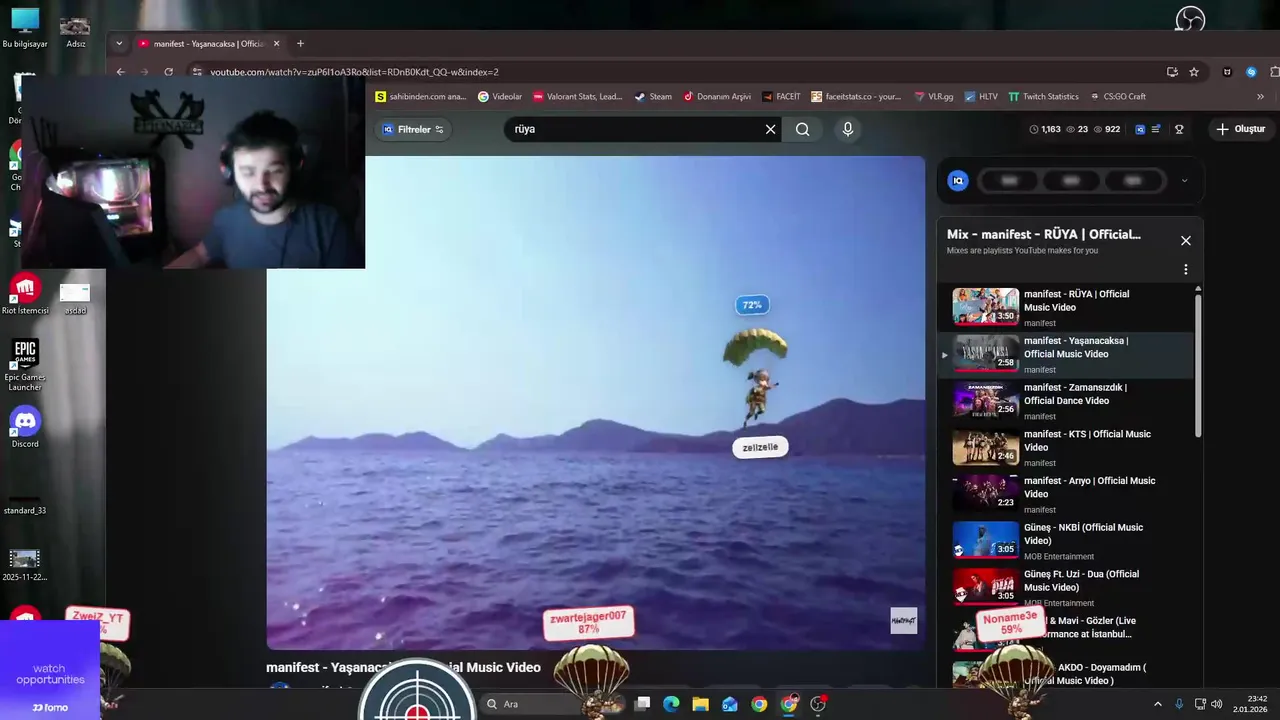
Task: Play 'manifest - KTS | Official Music Video'
Action: 1066,447
